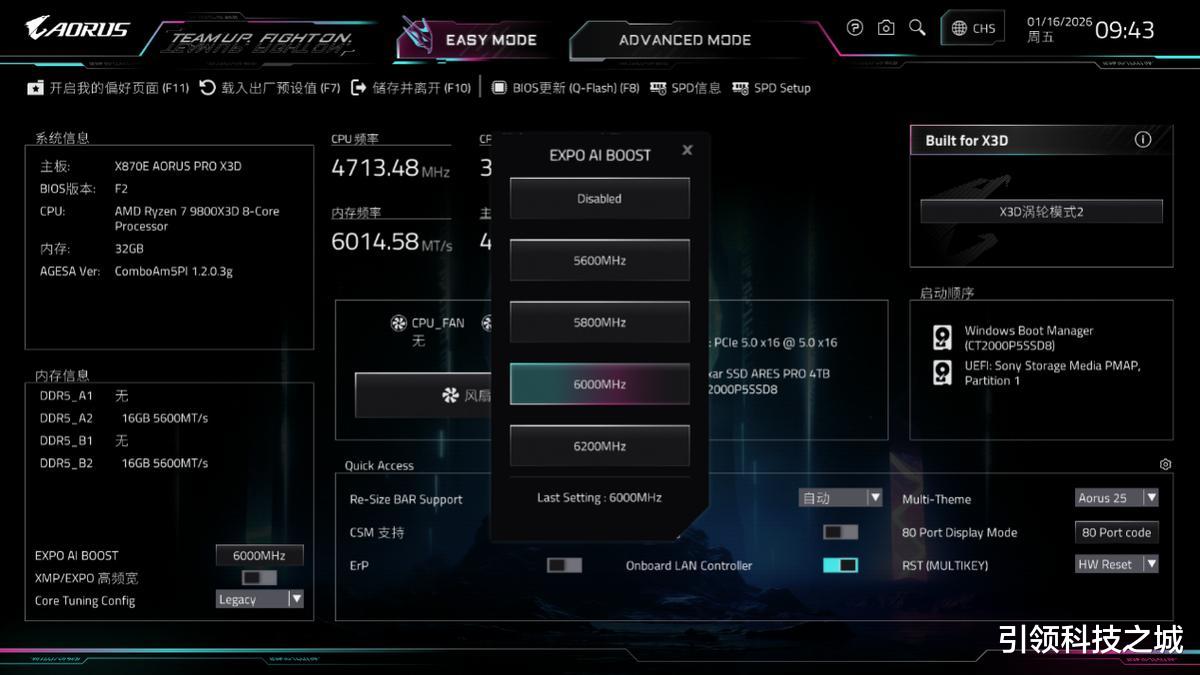1200x675 pixels.
Task: Click memory frequency value 6014.58
Action: click(x=375, y=241)
